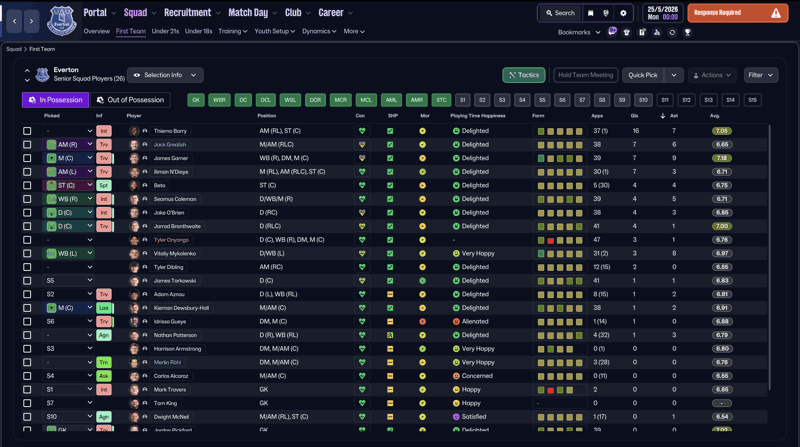Click Thierno Barry's Int info badge
Screen dimensions: 800x447
tap(104, 131)
